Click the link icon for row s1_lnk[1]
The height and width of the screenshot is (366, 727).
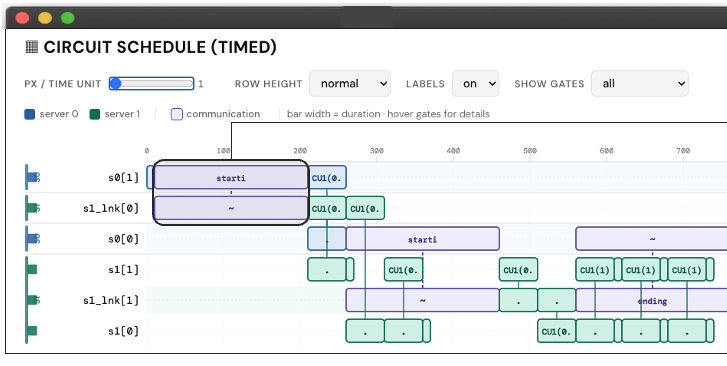[33, 300]
